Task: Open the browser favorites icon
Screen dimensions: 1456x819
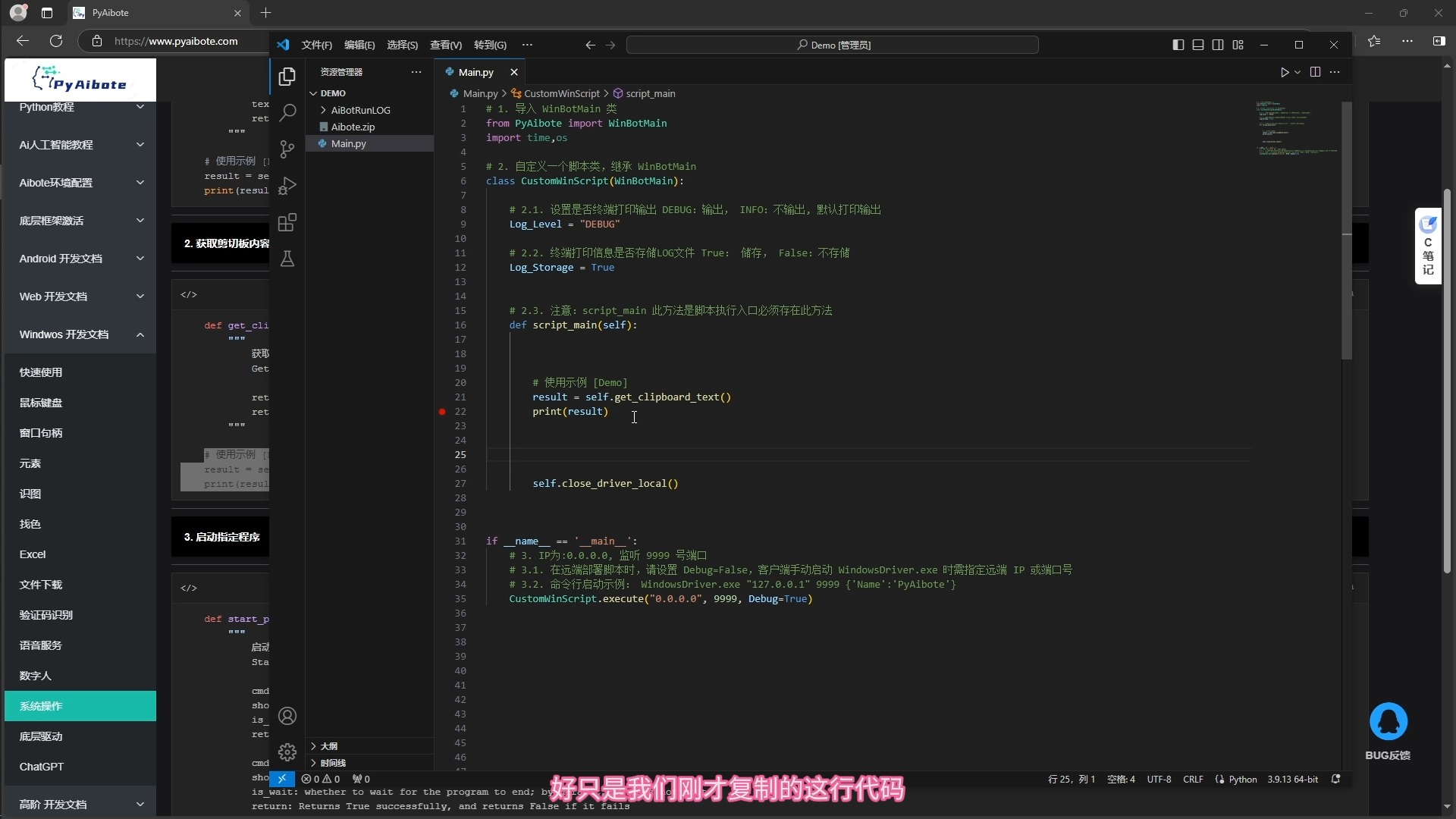Action: 1374,41
